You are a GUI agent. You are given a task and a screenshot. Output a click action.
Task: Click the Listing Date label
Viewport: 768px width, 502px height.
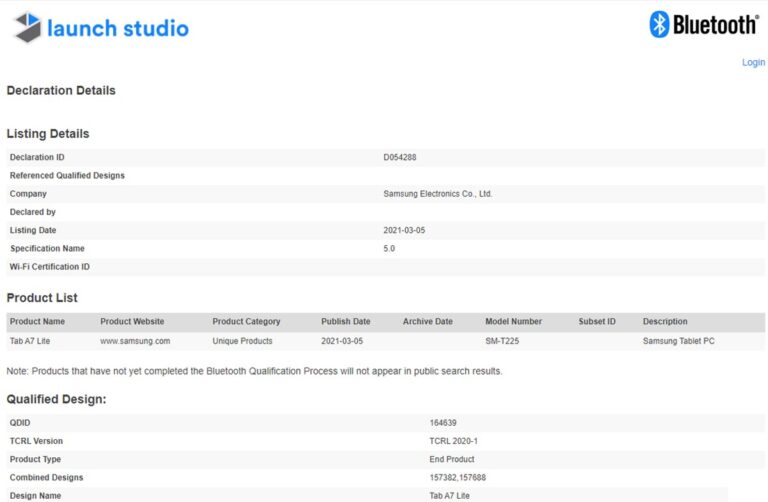pyautogui.click(x=33, y=230)
